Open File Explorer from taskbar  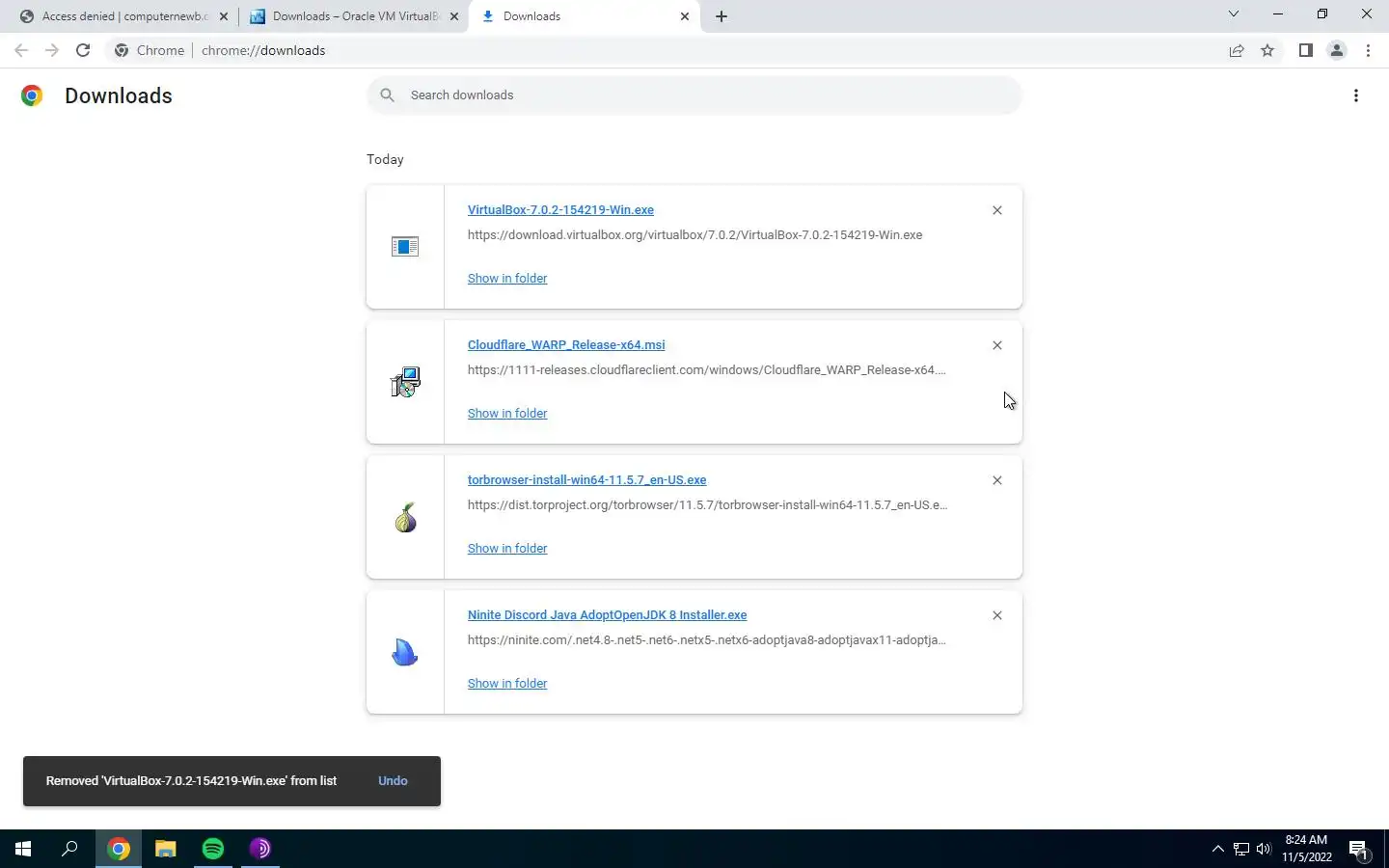(x=166, y=849)
